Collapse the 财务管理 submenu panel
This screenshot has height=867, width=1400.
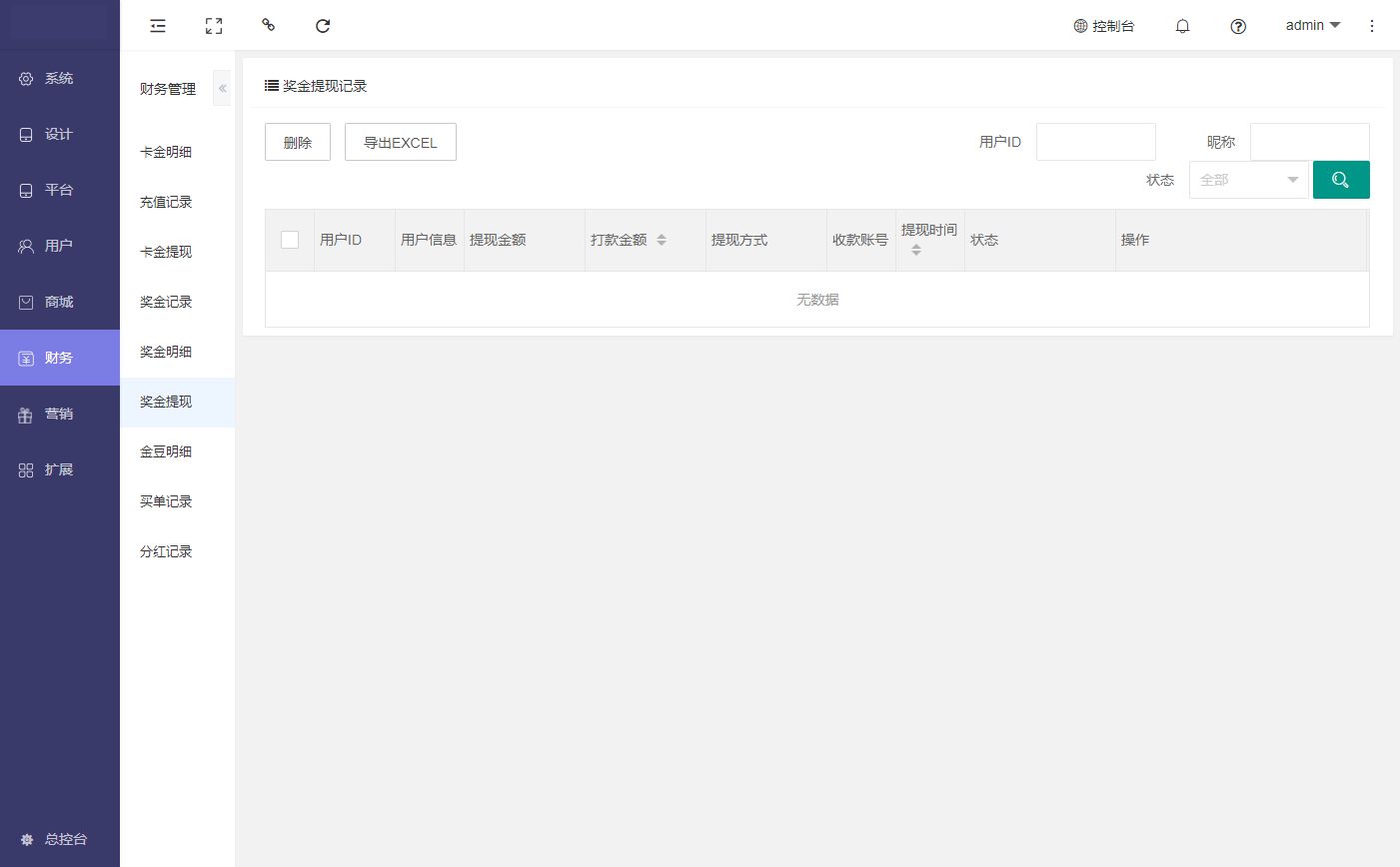[x=222, y=89]
